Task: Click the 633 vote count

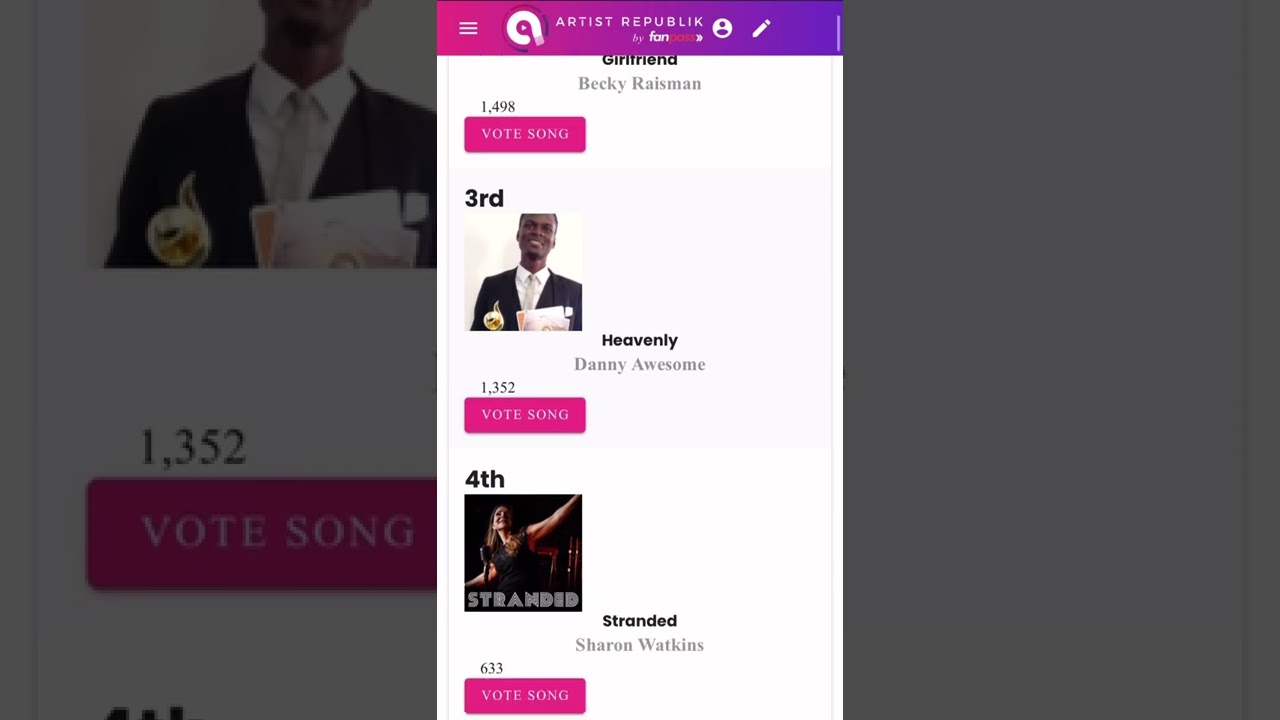Action: click(x=491, y=669)
